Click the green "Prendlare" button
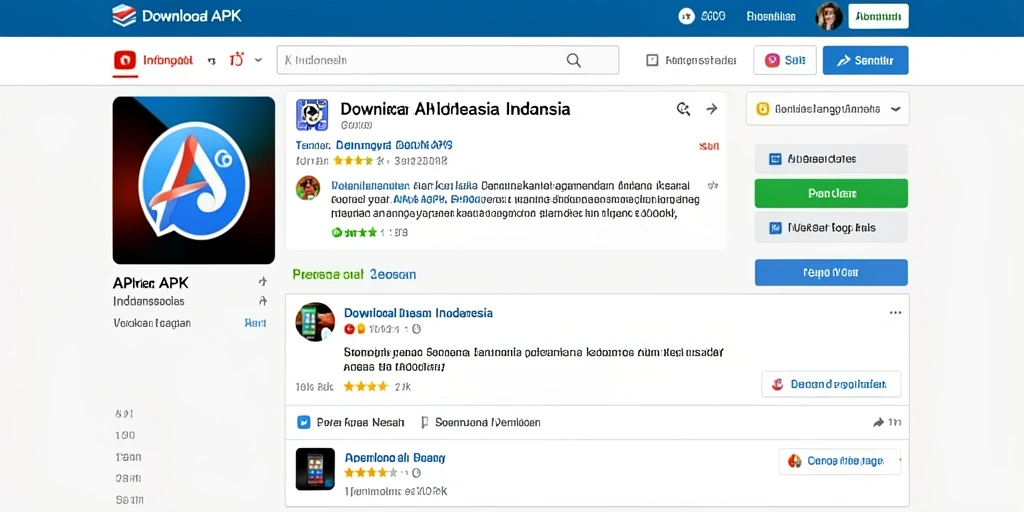The width and height of the screenshot is (1024, 512). coord(831,193)
